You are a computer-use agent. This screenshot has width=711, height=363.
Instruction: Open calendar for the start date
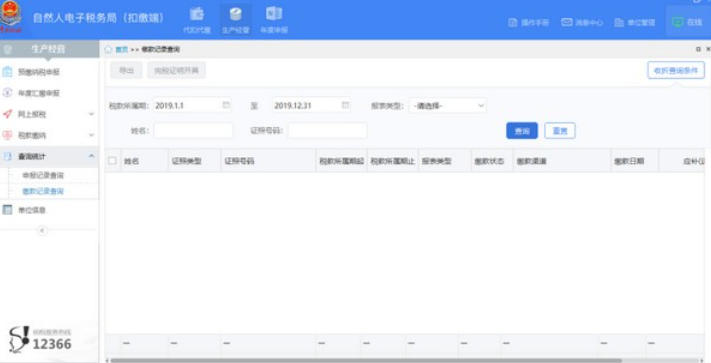point(226,105)
